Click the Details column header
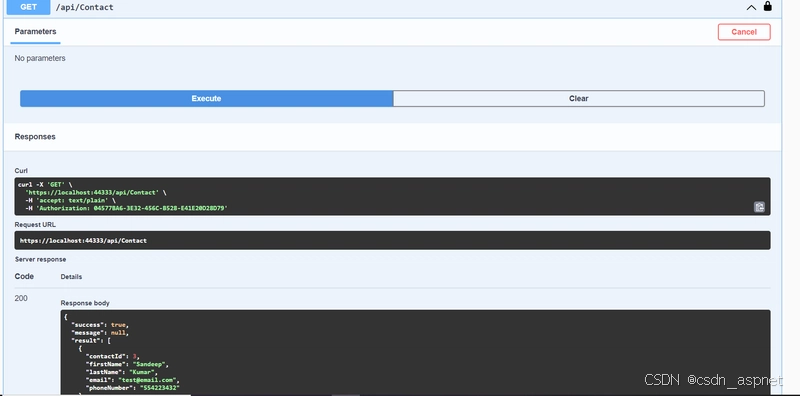This screenshot has height=396, width=800. pos(71,277)
